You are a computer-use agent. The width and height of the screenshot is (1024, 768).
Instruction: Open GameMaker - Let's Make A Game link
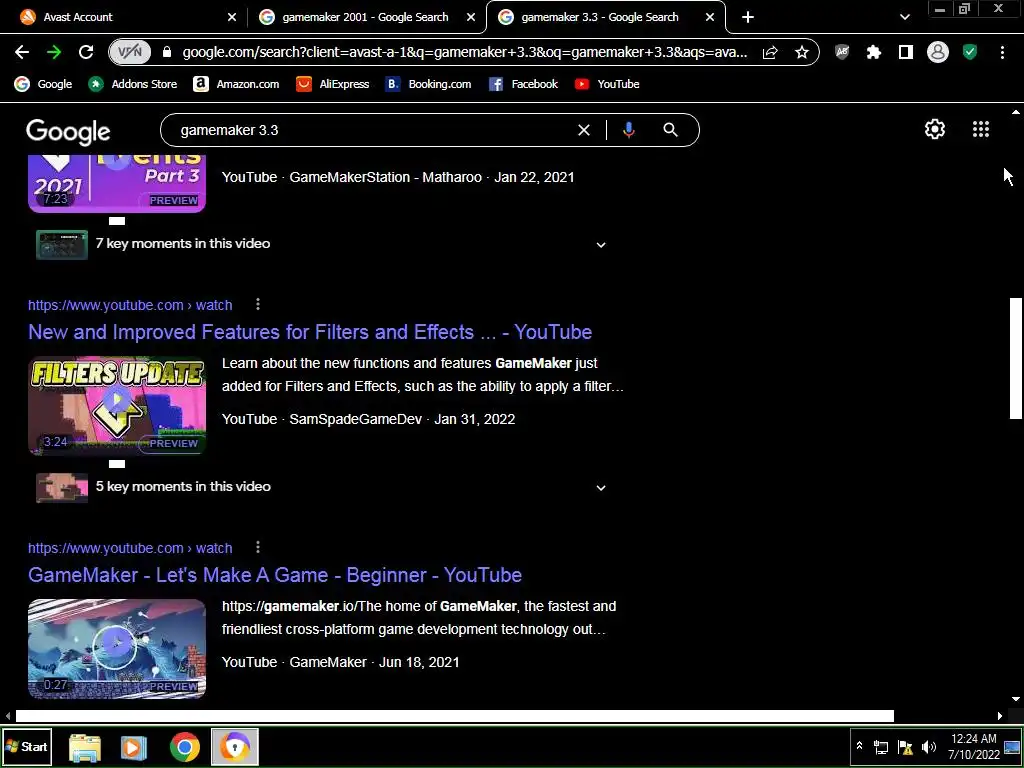click(275, 575)
